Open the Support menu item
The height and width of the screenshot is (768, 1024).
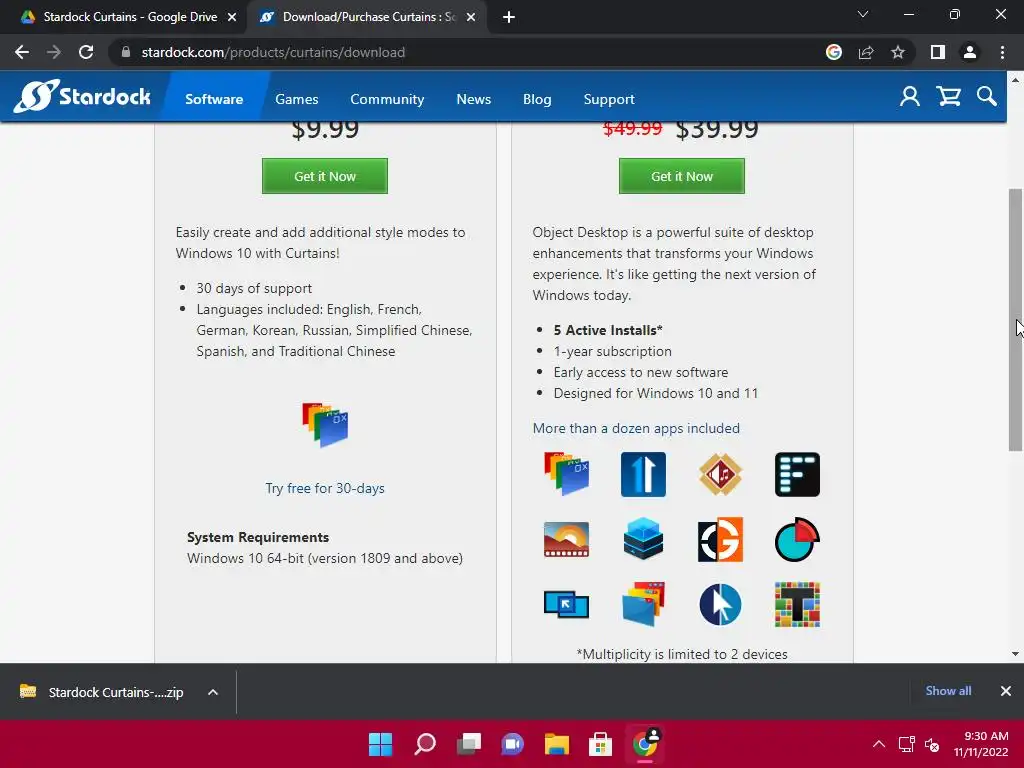[x=609, y=99]
